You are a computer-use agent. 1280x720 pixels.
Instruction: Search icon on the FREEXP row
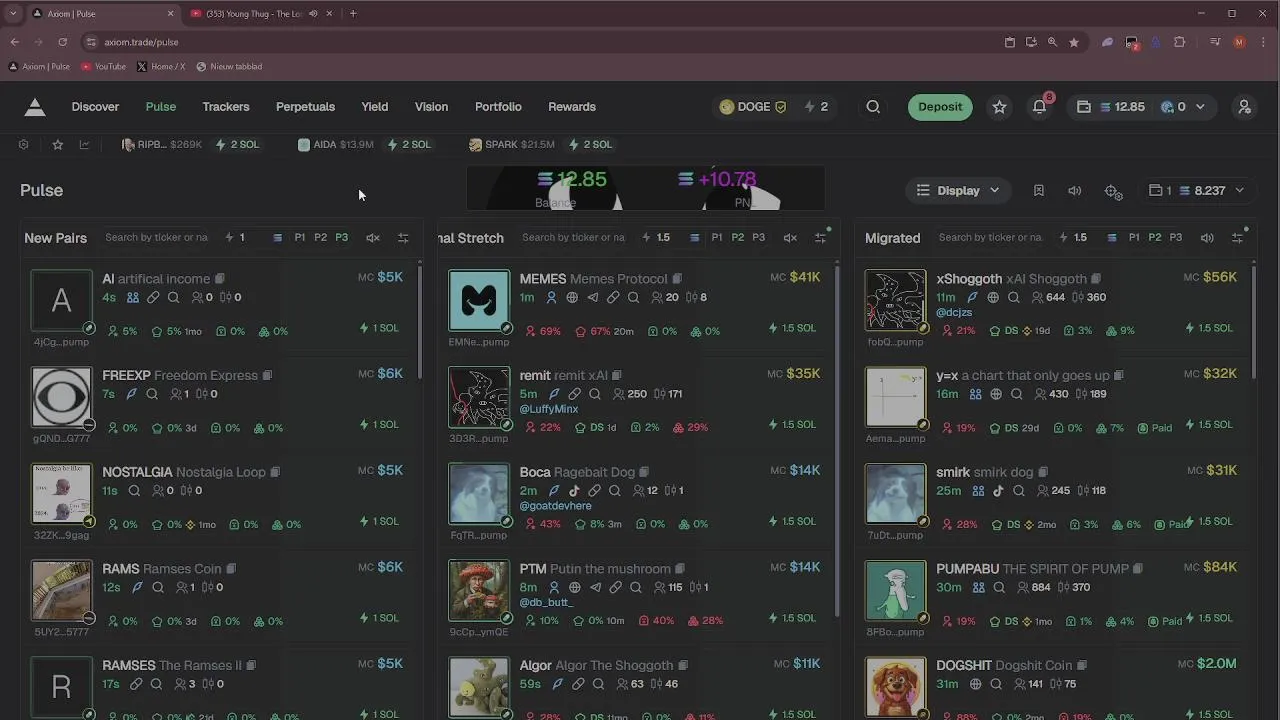152,394
